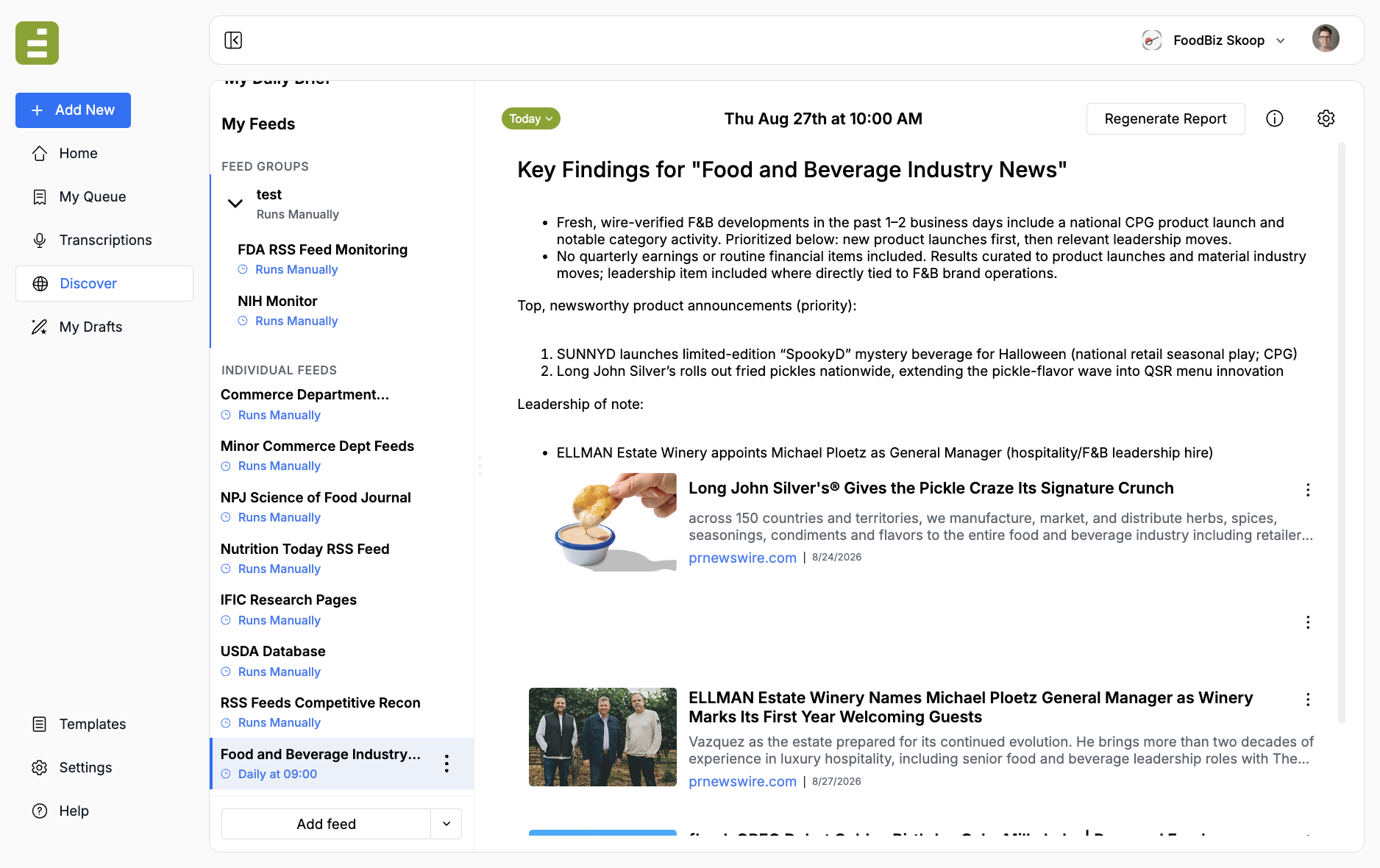Open report settings gear icon
Screen dimensions: 1380x868
click(x=1326, y=118)
